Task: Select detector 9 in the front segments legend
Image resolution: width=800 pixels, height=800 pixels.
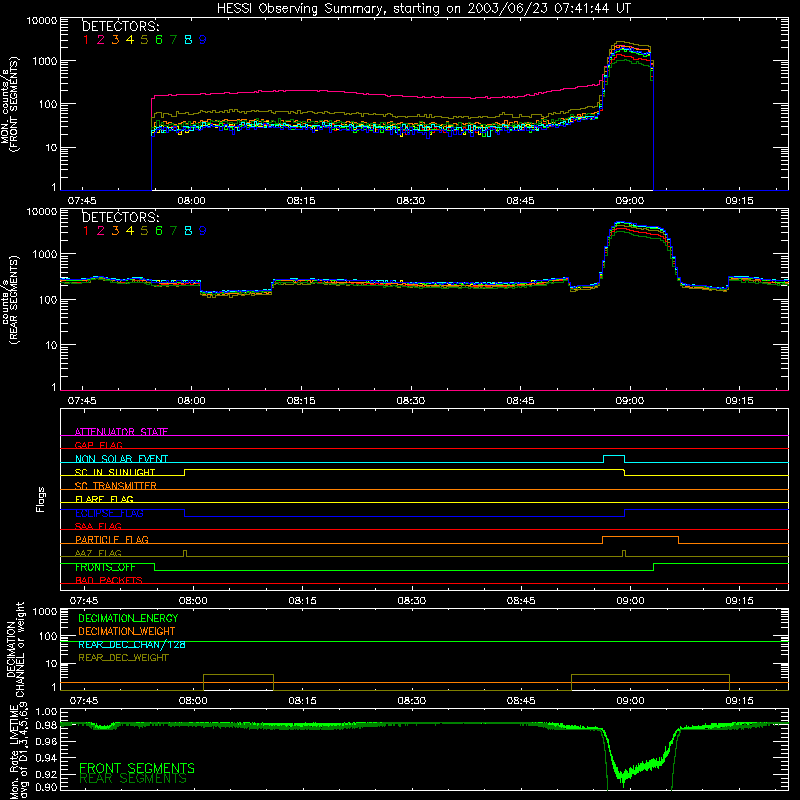Action: pyautogui.click(x=203, y=40)
